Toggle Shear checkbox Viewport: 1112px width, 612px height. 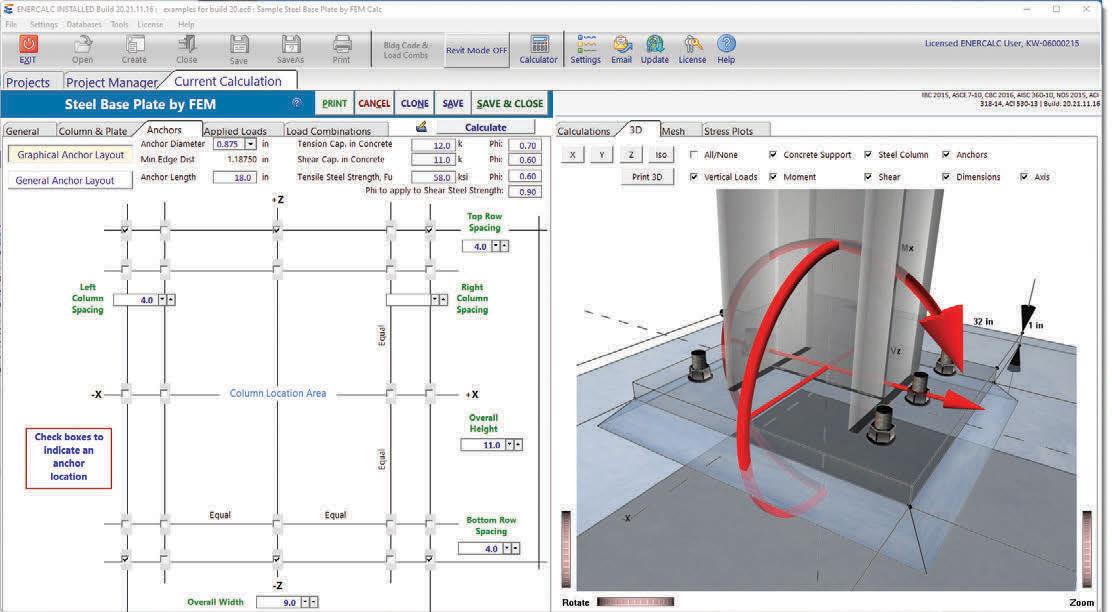click(868, 177)
